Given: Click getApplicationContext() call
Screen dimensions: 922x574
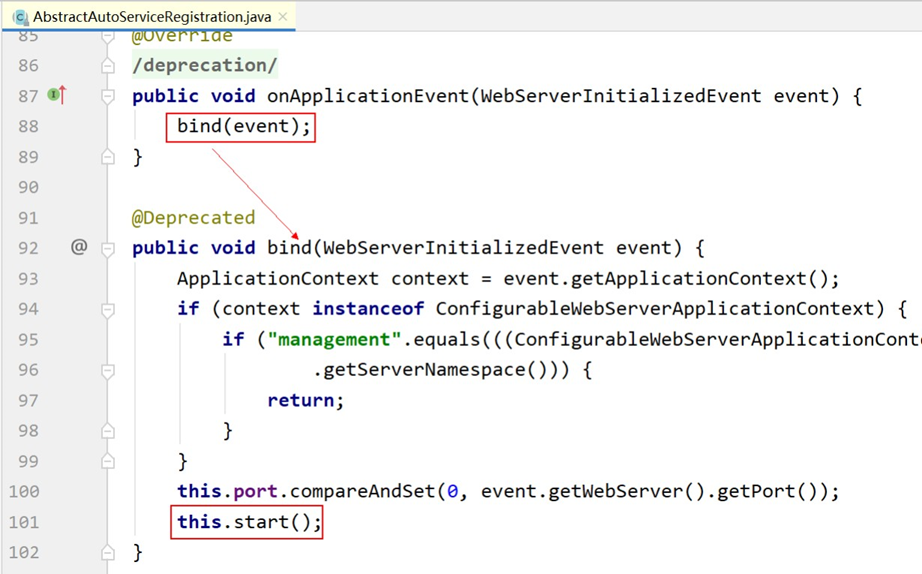Looking at the screenshot, I should 699,279.
